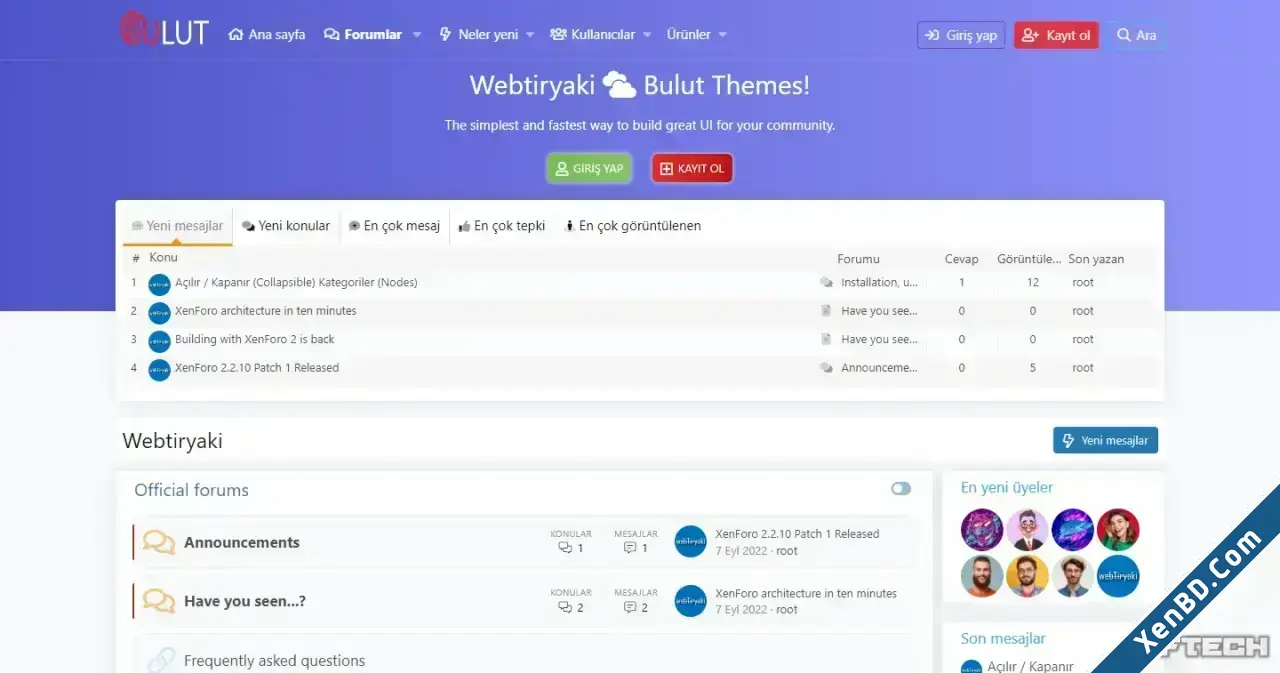1280x673 pixels.
Task: Click first purple avatar in En yeni üyeler
Action: [x=982, y=530]
